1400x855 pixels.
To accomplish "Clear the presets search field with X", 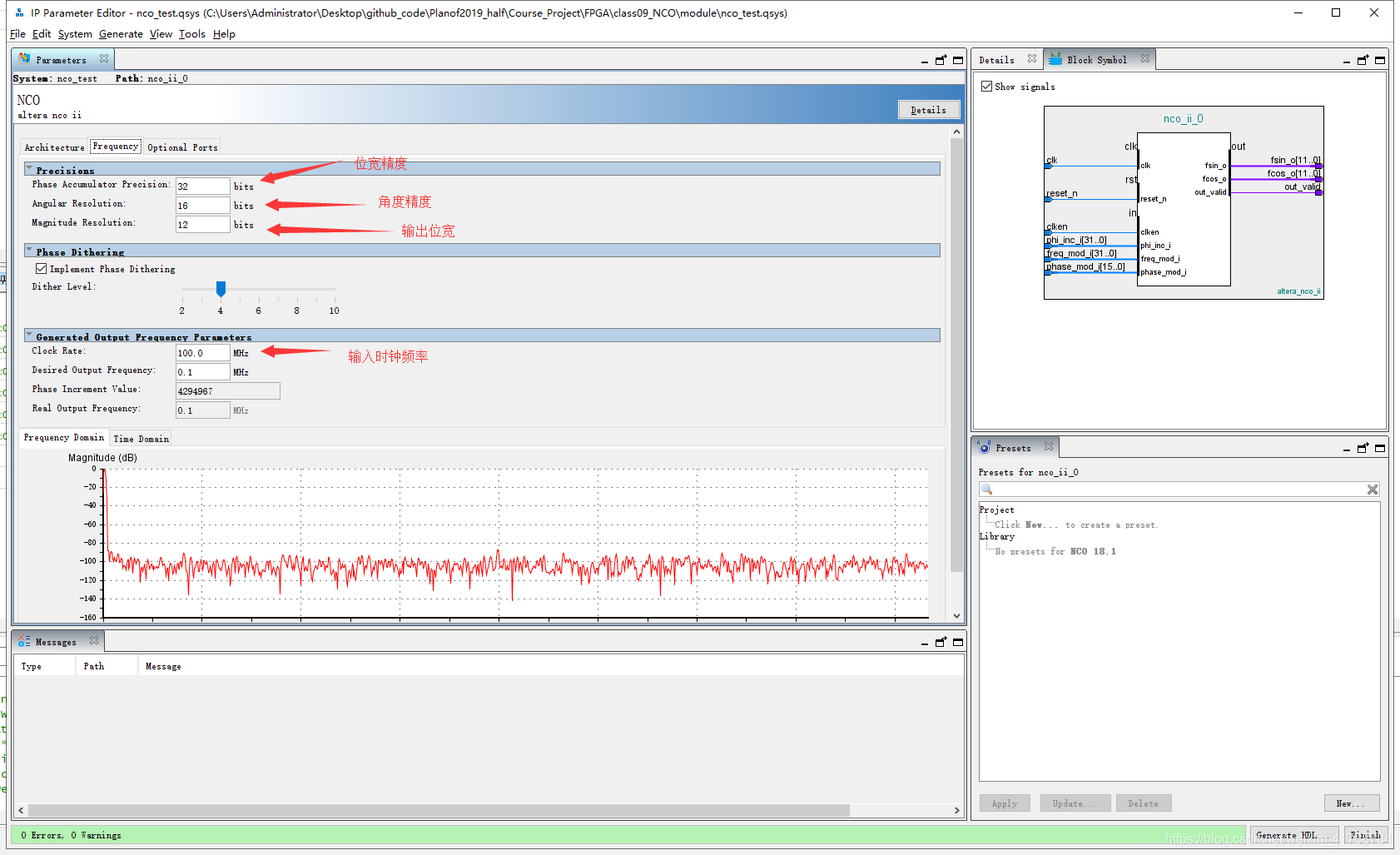I will tap(1373, 490).
